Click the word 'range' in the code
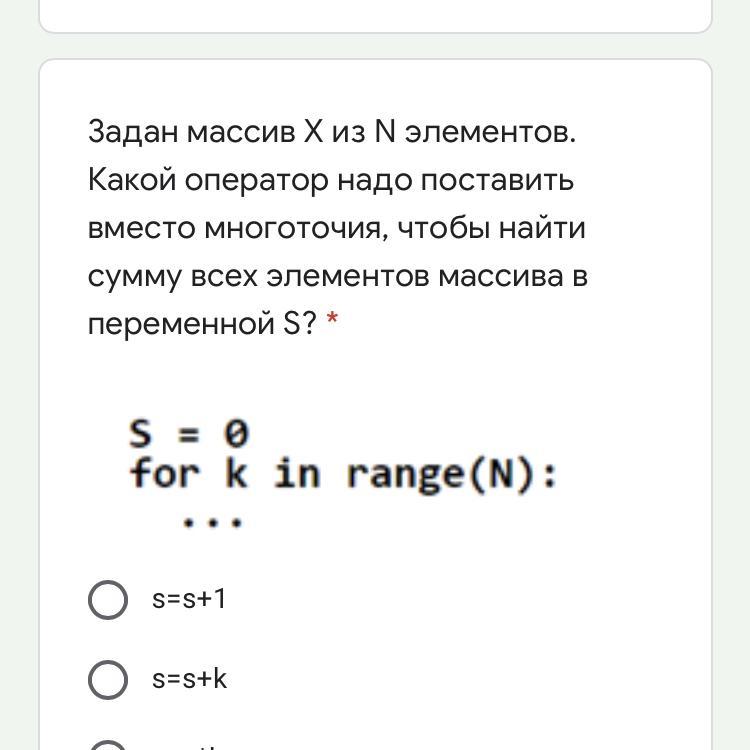The width and height of the screenshot is (750, 750). click(406, 475)
